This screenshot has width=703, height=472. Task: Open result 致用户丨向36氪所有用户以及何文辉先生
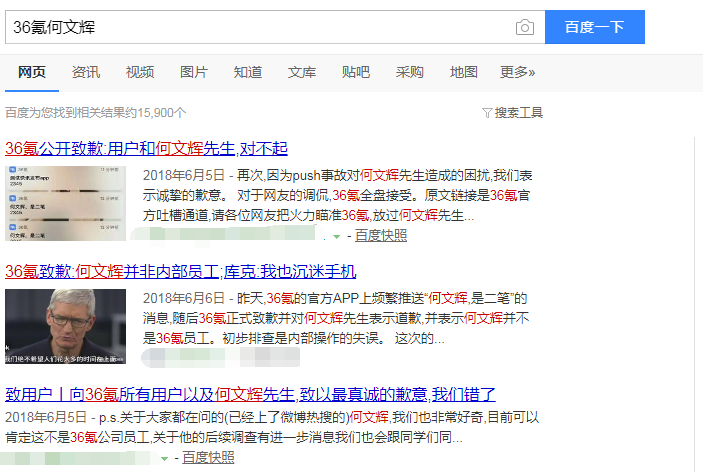coord(250,394)
